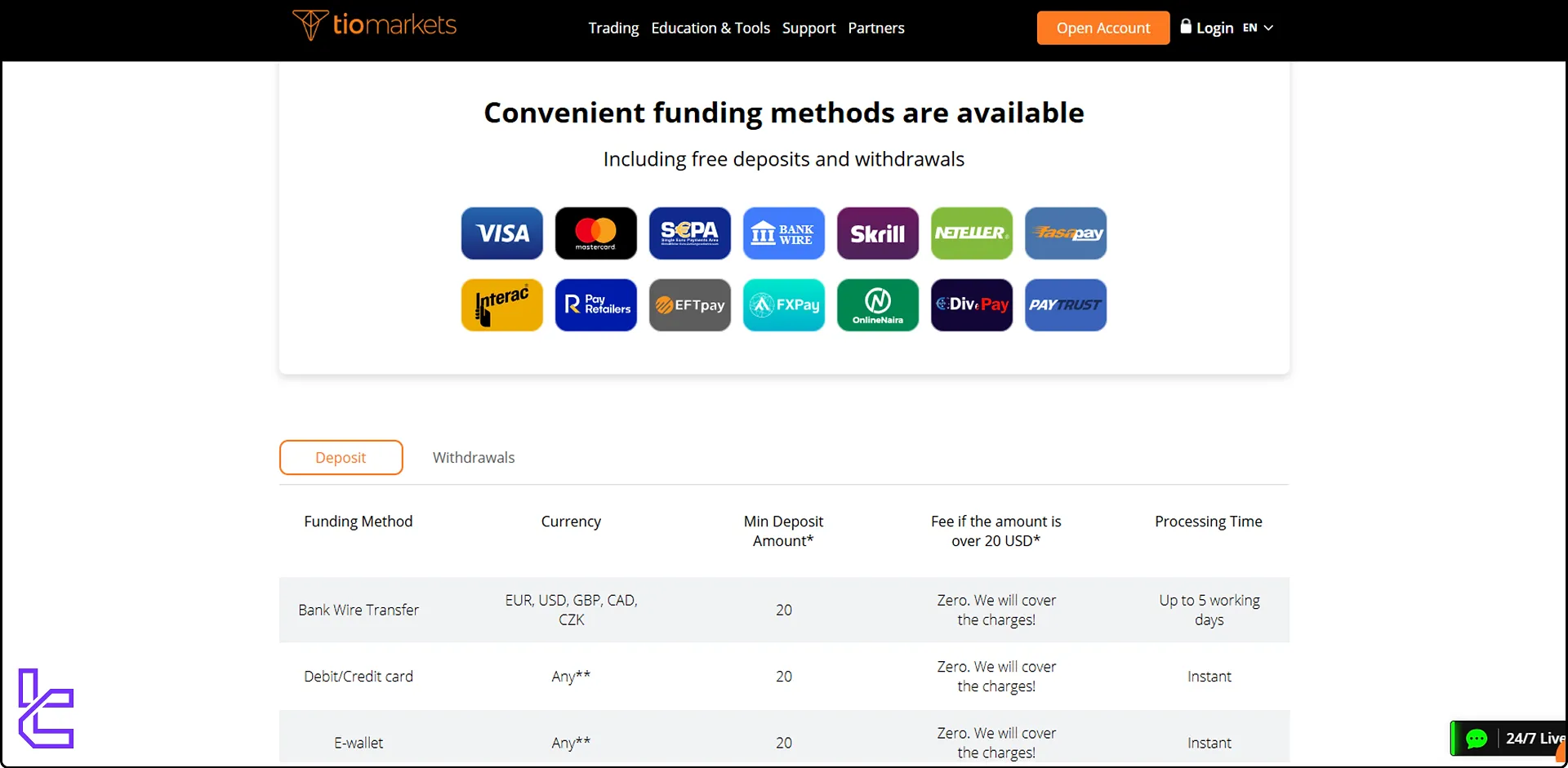This screenshot has width=1568, height=768.
Task: Pick the Neteller payment icon
Action: coord(972,233)
